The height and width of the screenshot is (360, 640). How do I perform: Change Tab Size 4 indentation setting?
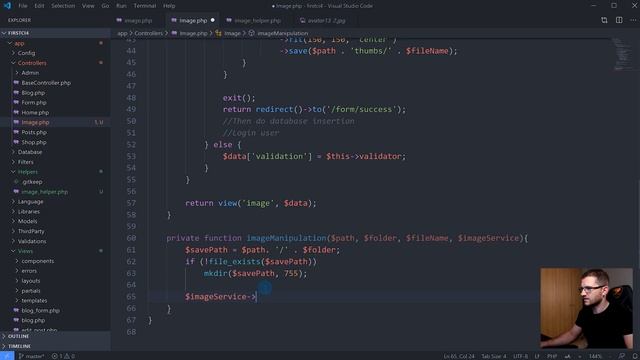(x=494, y=356)
